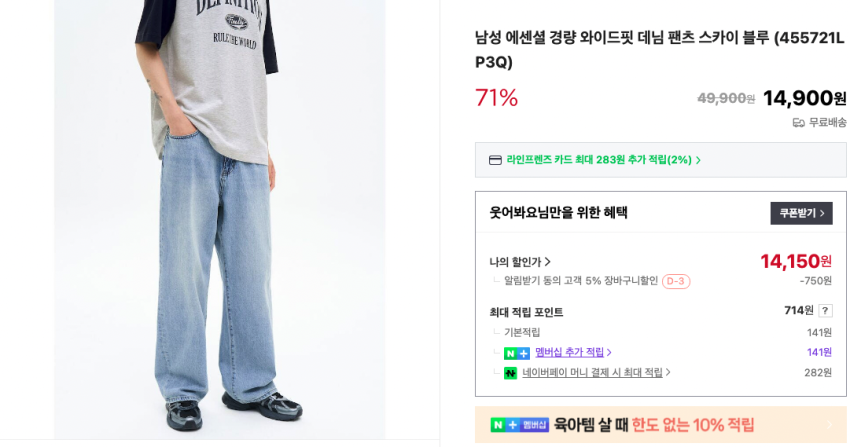Click the credit card icon

tap(495, 160)
